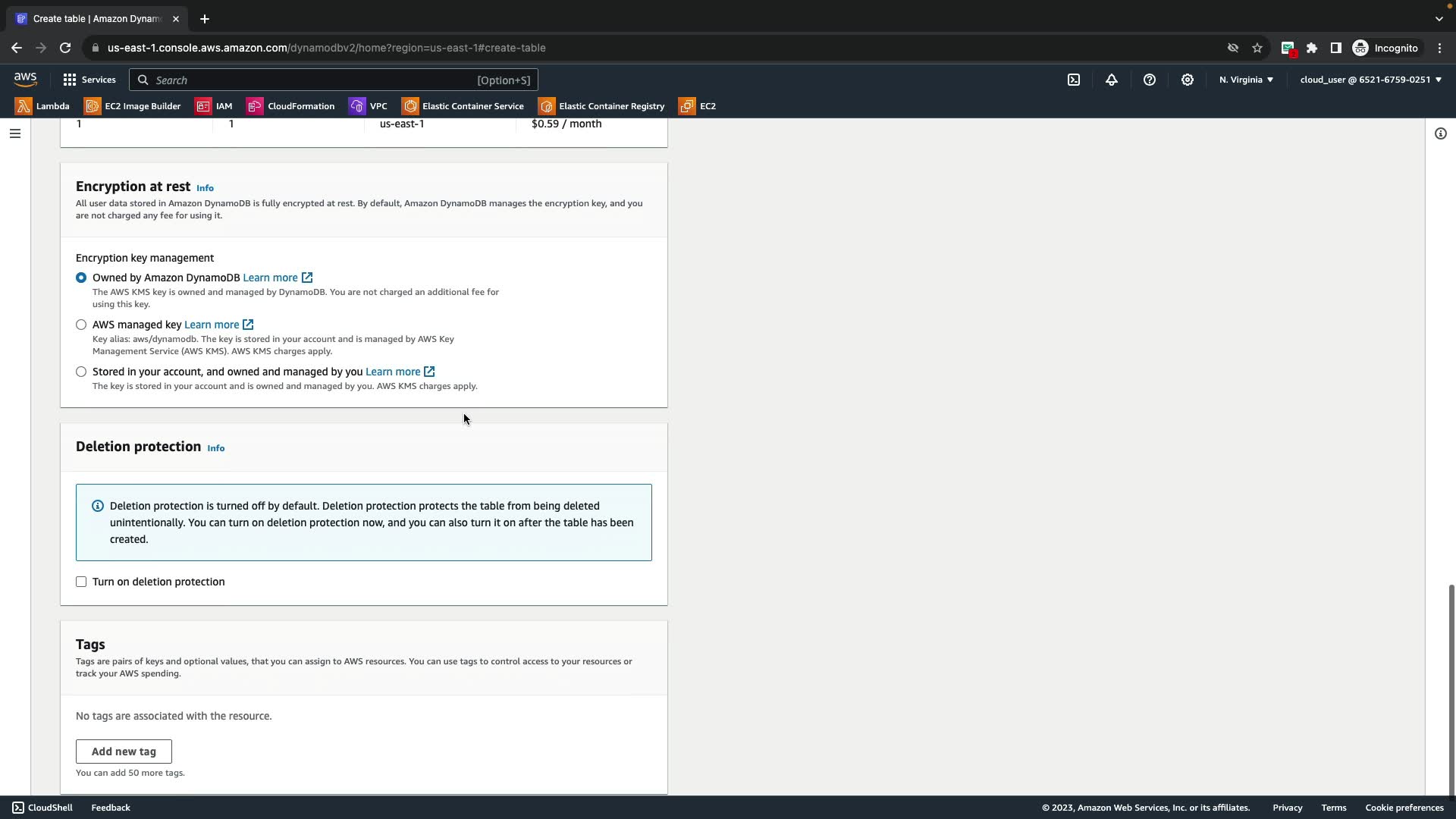Select Stored in your account key option
Viewport: 1456px width, 819px height.
pos(81,372)
